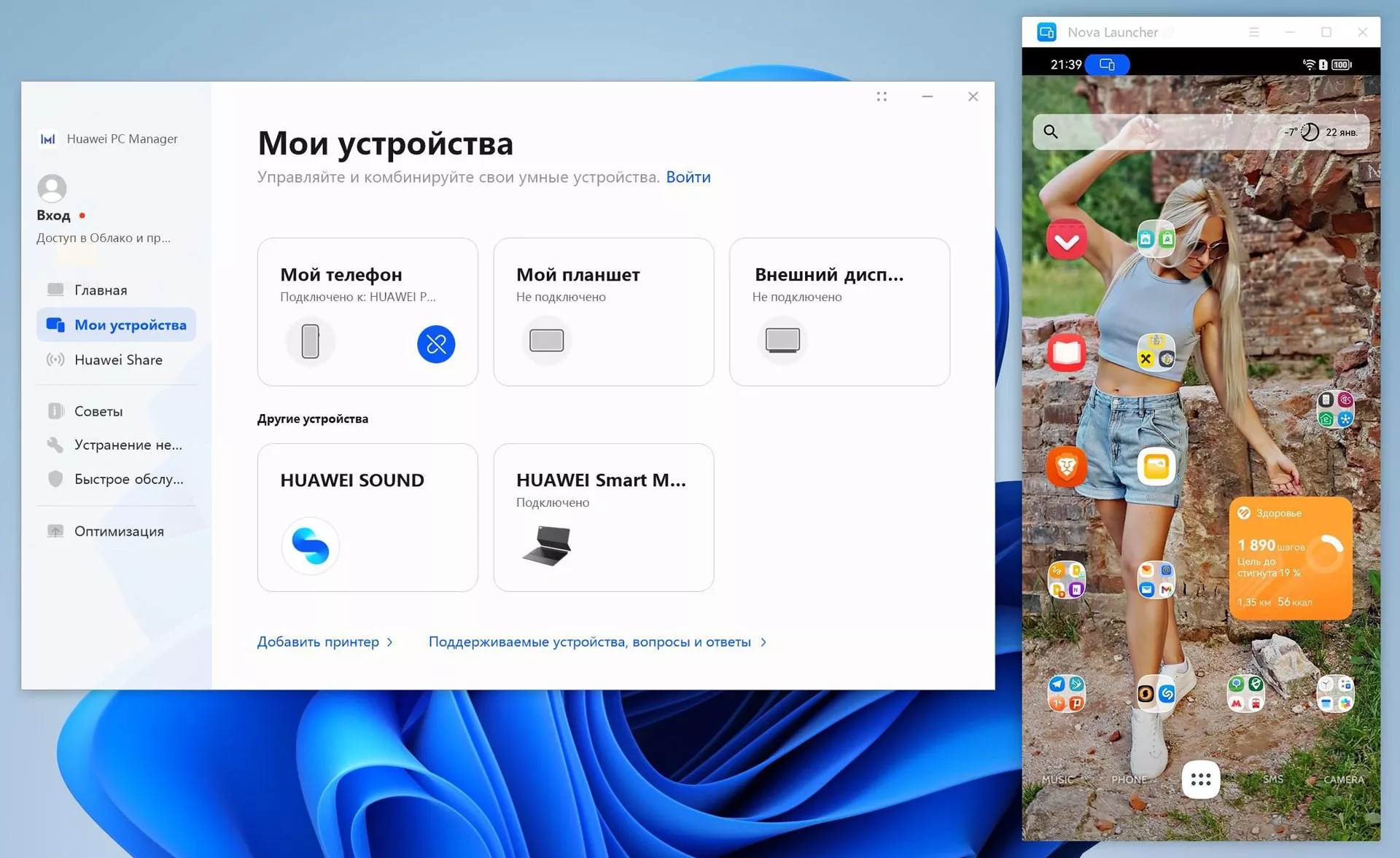Open Huawei Share in the sidebar
1400x858 pixels.
[116, 359]
